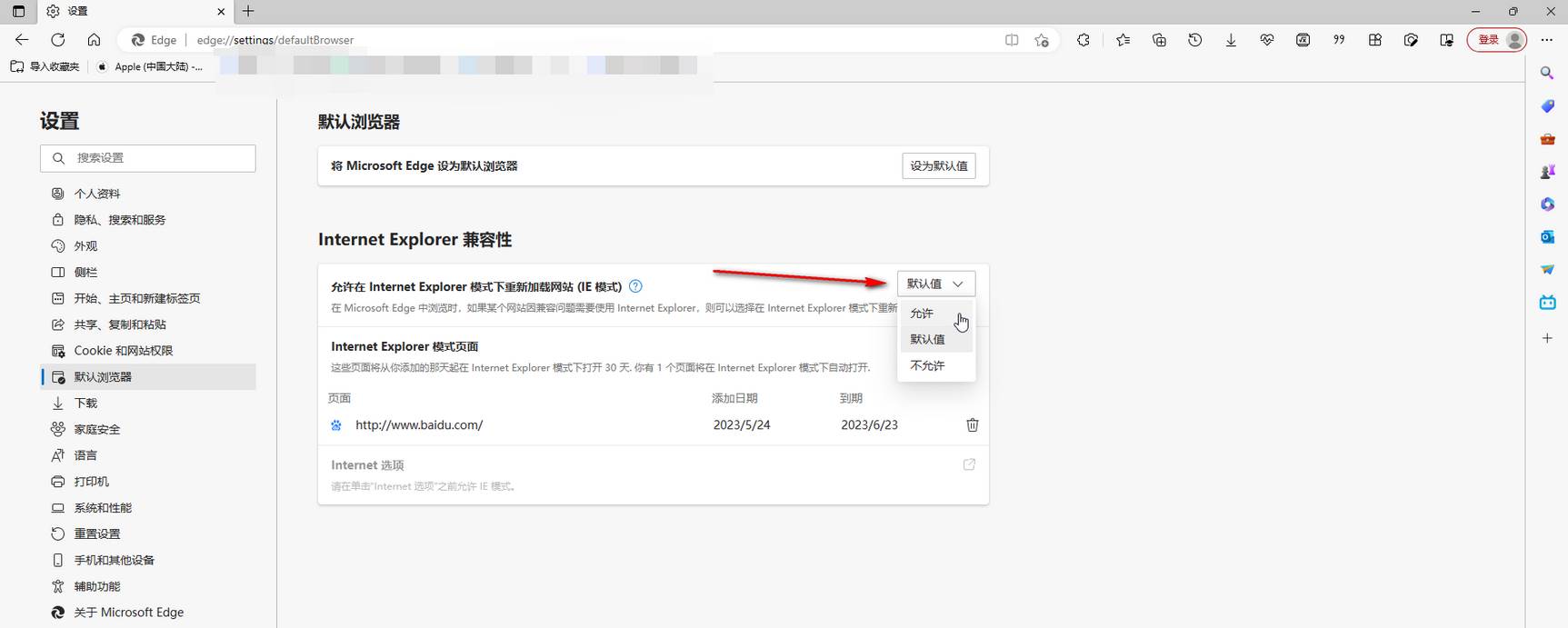Viewport: 1568px width, 628px height.
Task: Open sidebar Tools briefcase icon
Action: click(x=1547, y=139)
